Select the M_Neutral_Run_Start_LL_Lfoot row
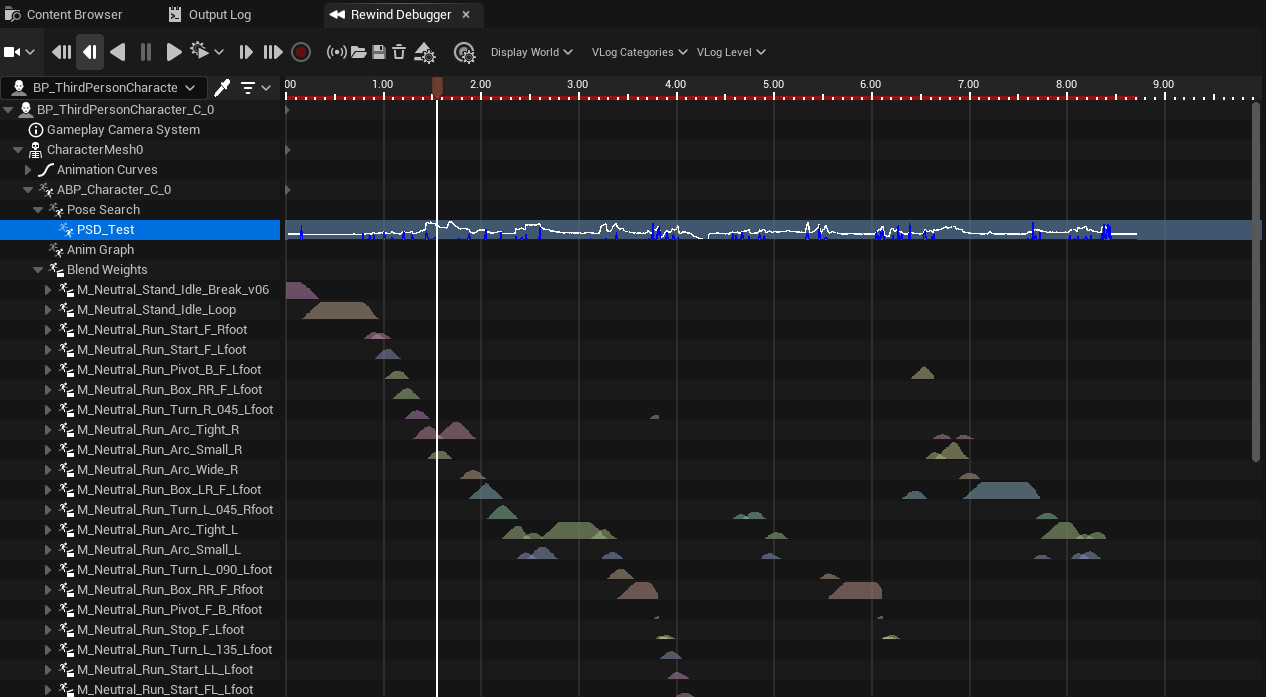This screenshot has height=697, width=1266. (x=140, y=670)
